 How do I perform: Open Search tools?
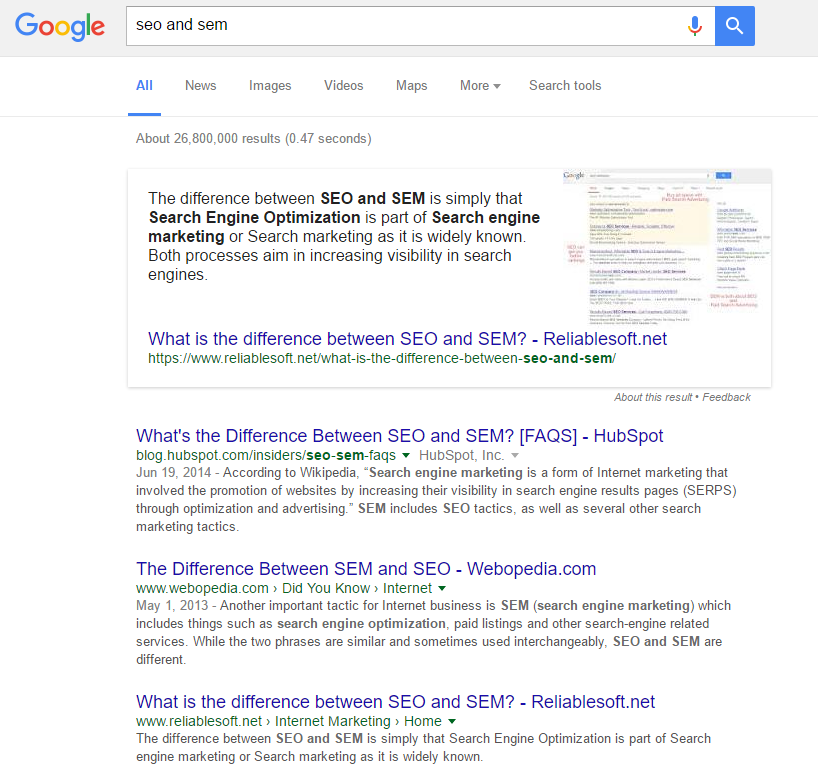click(x=565, y=86)
